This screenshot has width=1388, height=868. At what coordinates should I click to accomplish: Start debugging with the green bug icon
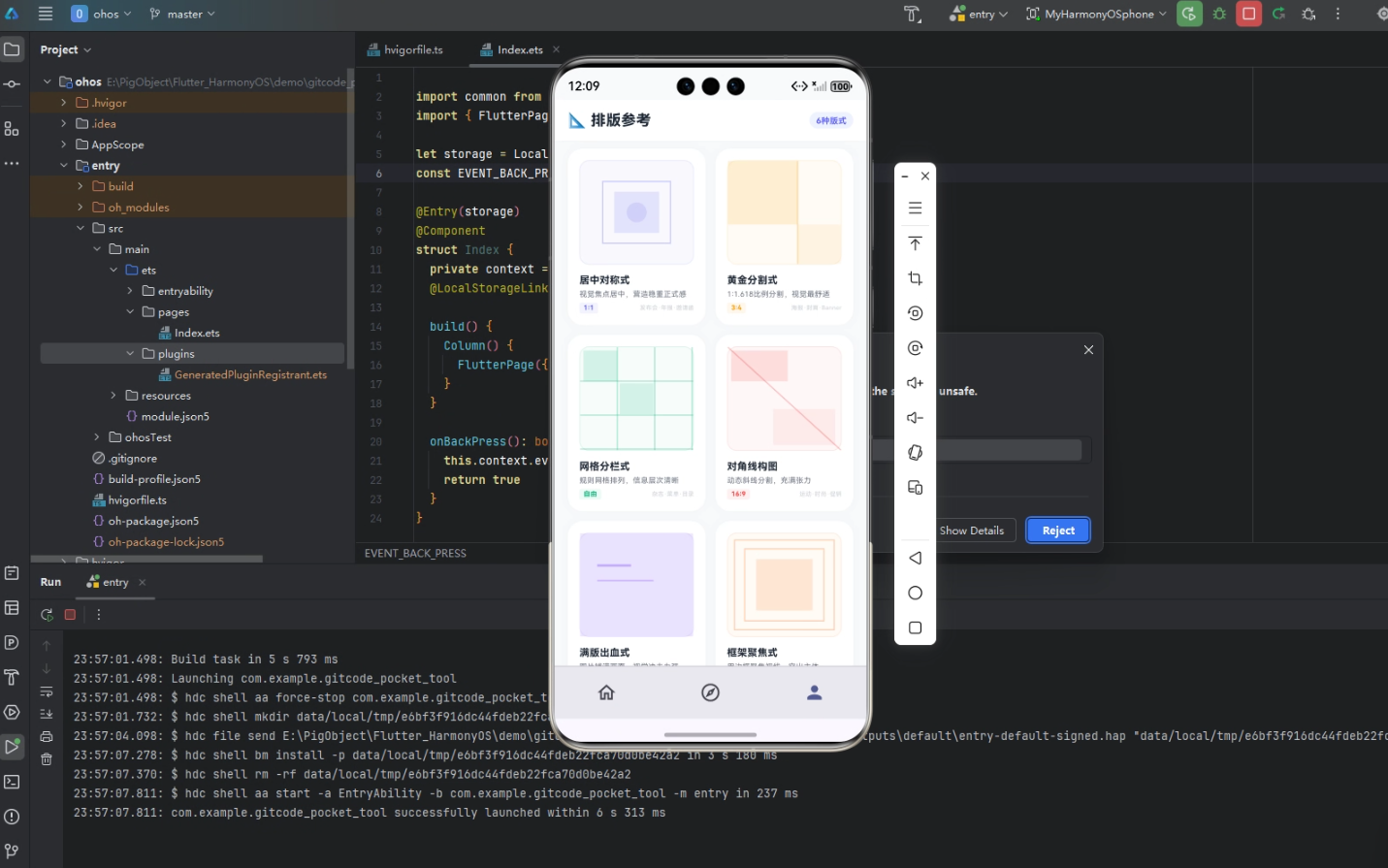[x=1219, y=14]
